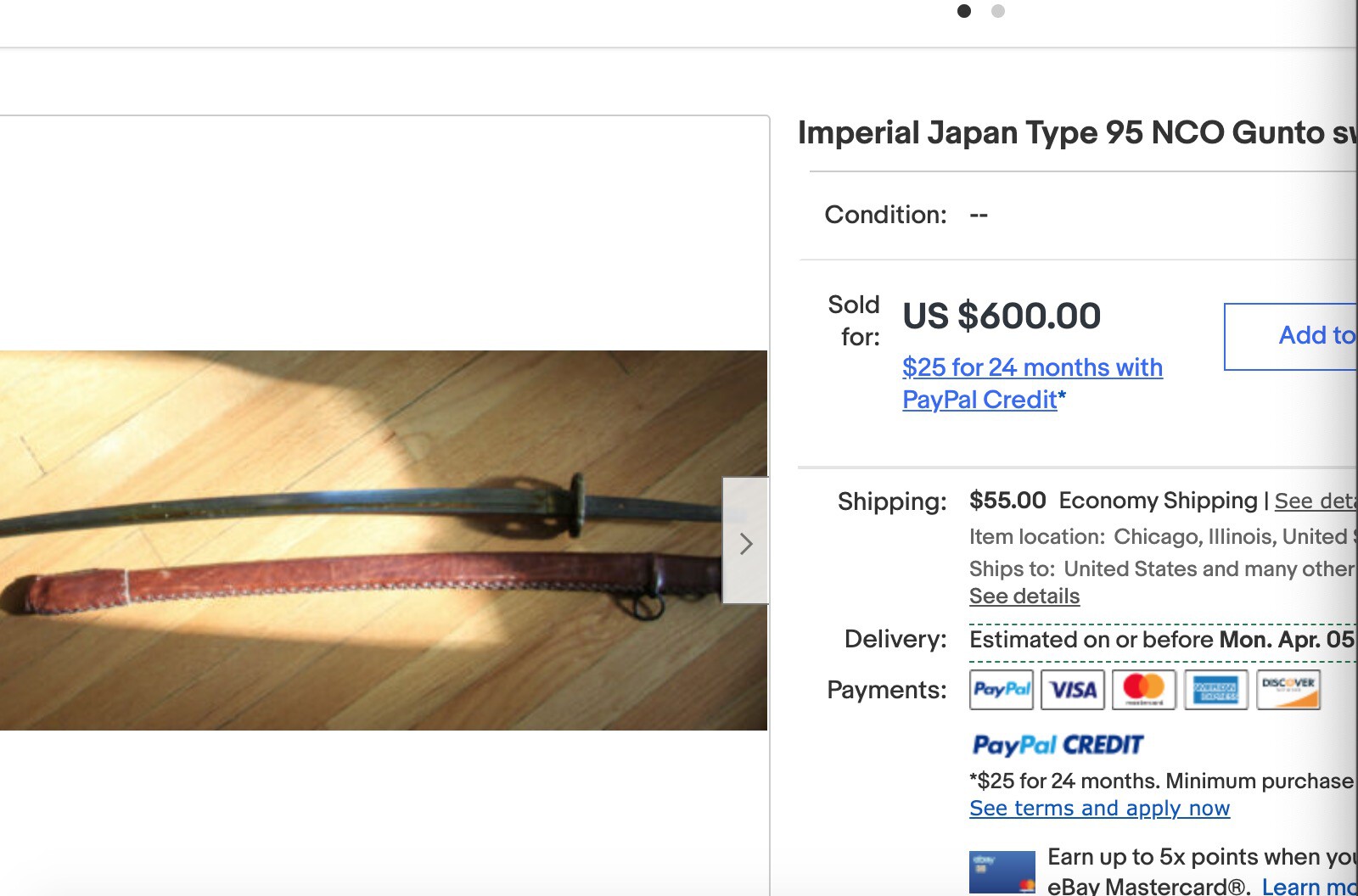Open See details under Ships to

(x=1024, y=596)
